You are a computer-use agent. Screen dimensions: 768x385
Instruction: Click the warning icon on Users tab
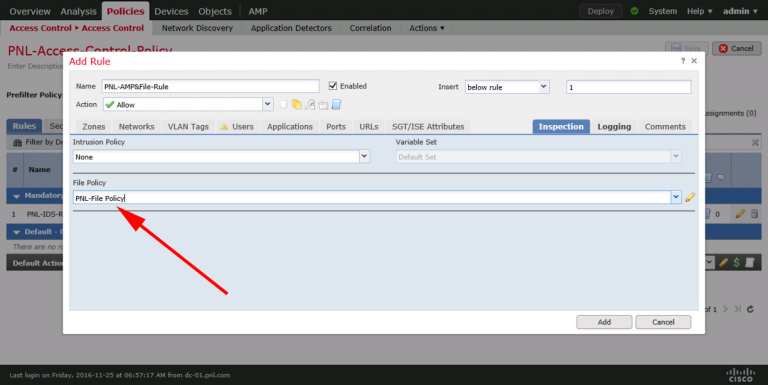[x=224, y=126]
